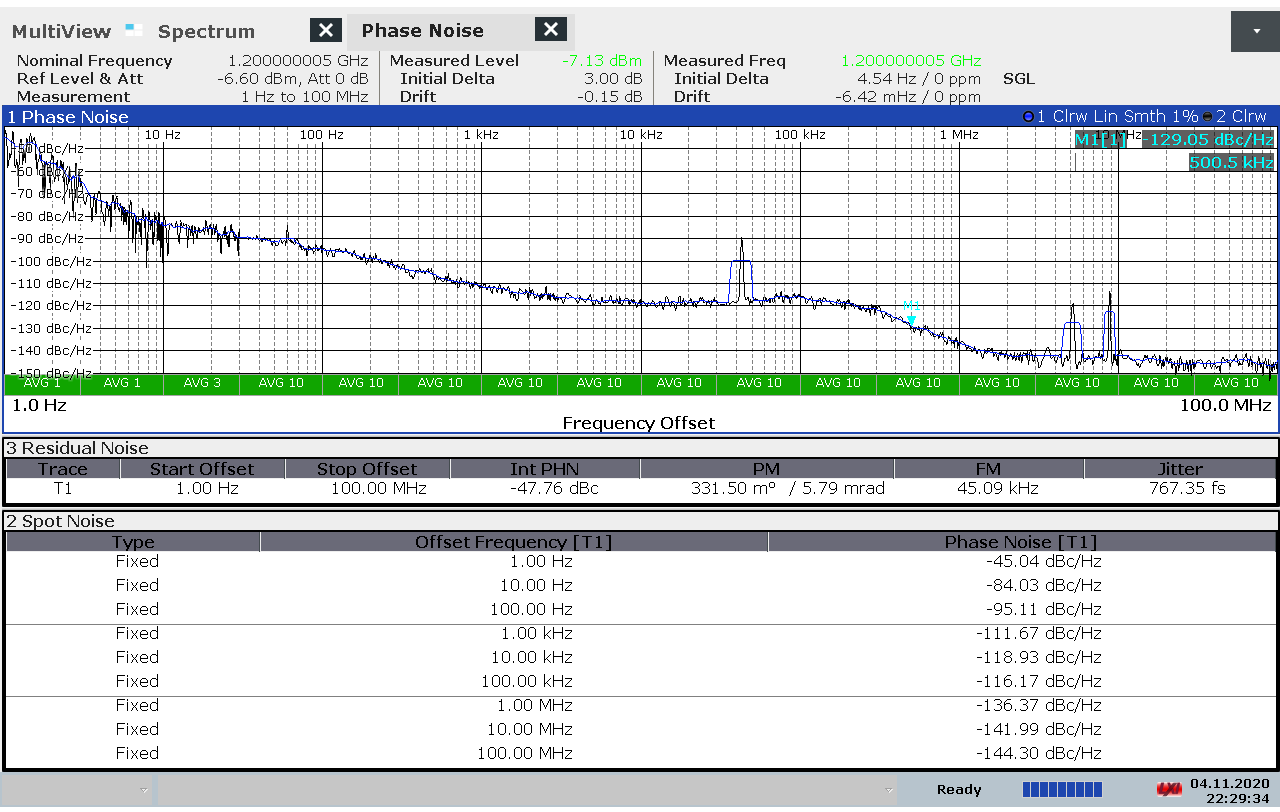Image resolution: width=1280 pixels, height=812 pixels.
Task: Click the 1.00 kHz spot noise offset cell
Action: pos(536,633)
